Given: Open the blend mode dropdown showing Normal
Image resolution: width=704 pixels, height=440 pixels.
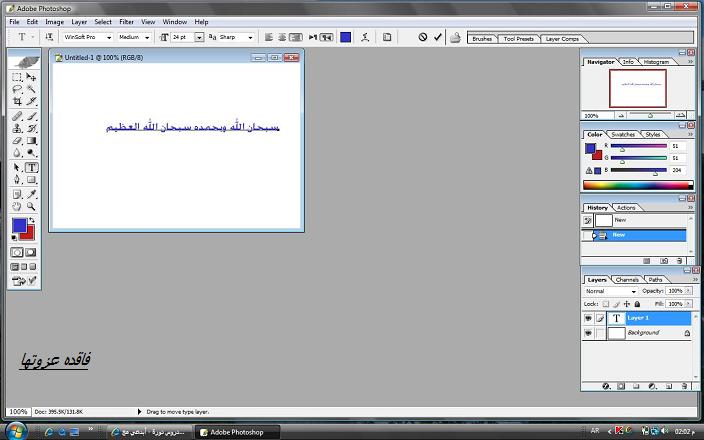Looking at the screenshot, I should coord(610,291).
